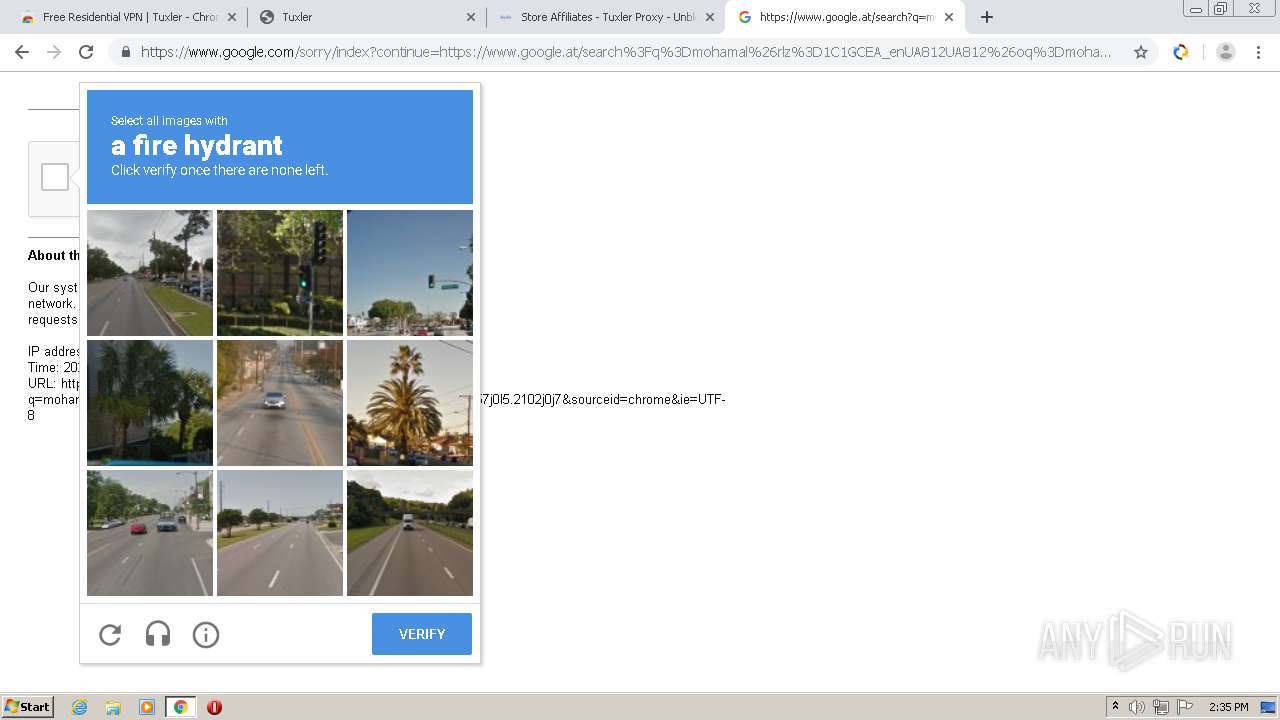Select the tile with an empty multi-lane road
Screen dimensions: 1280x720
(280, 533)
